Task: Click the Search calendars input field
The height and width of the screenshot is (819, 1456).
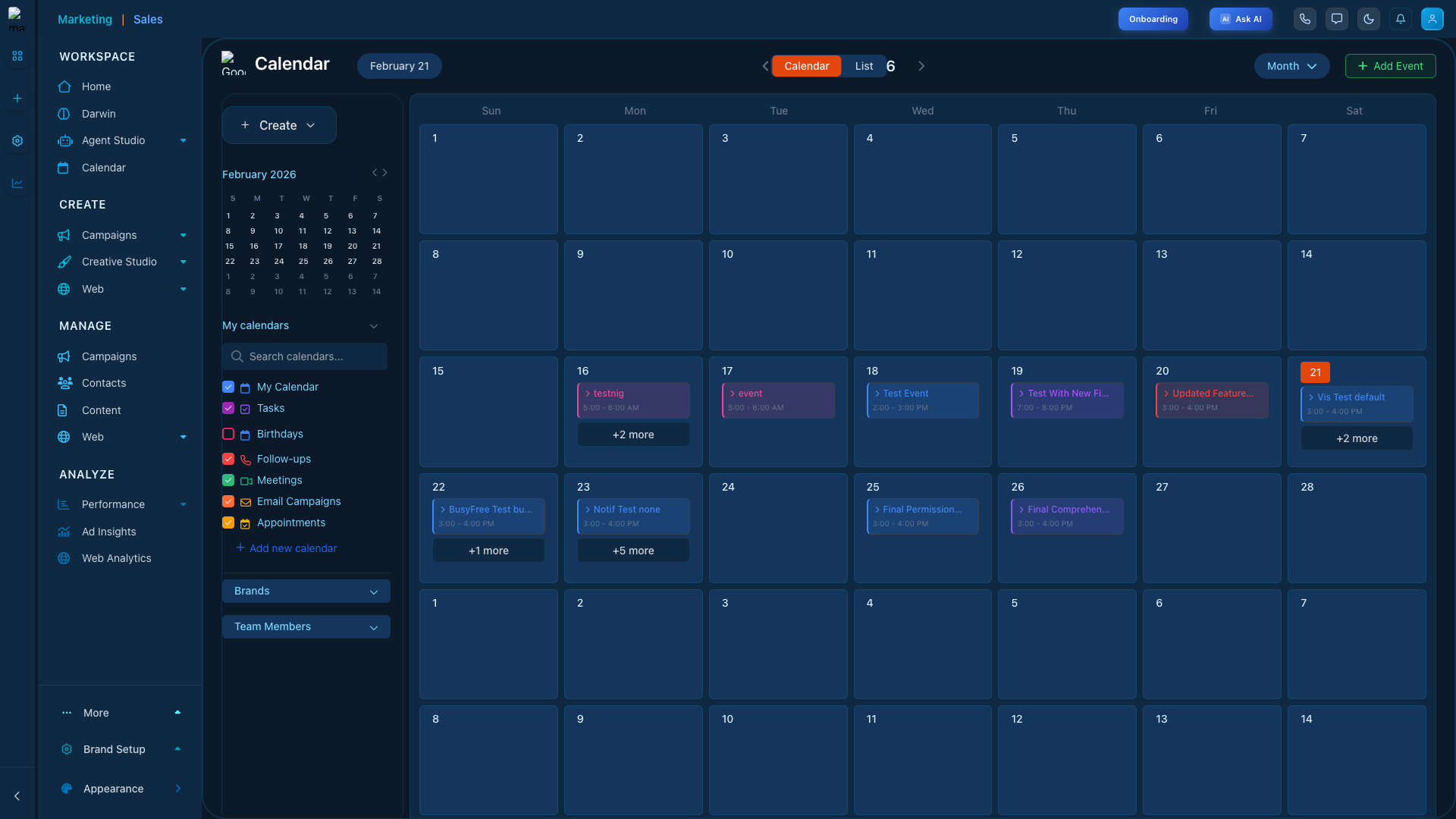Action: [x=305, y=356]
